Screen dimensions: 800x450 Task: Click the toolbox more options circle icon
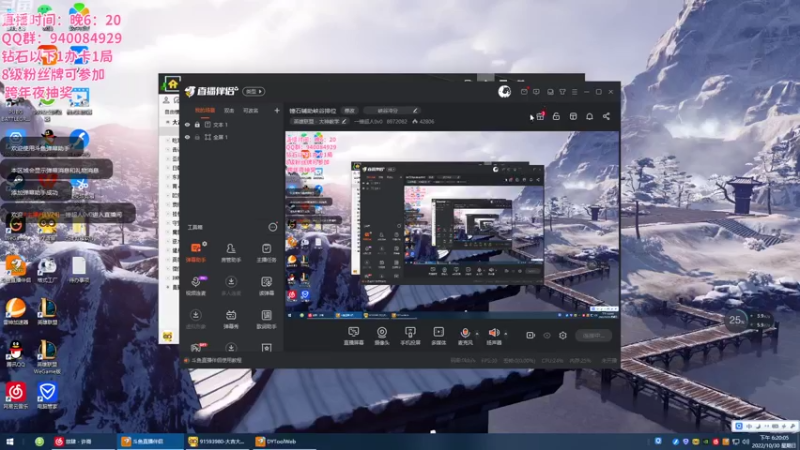(x=273, y=227)
